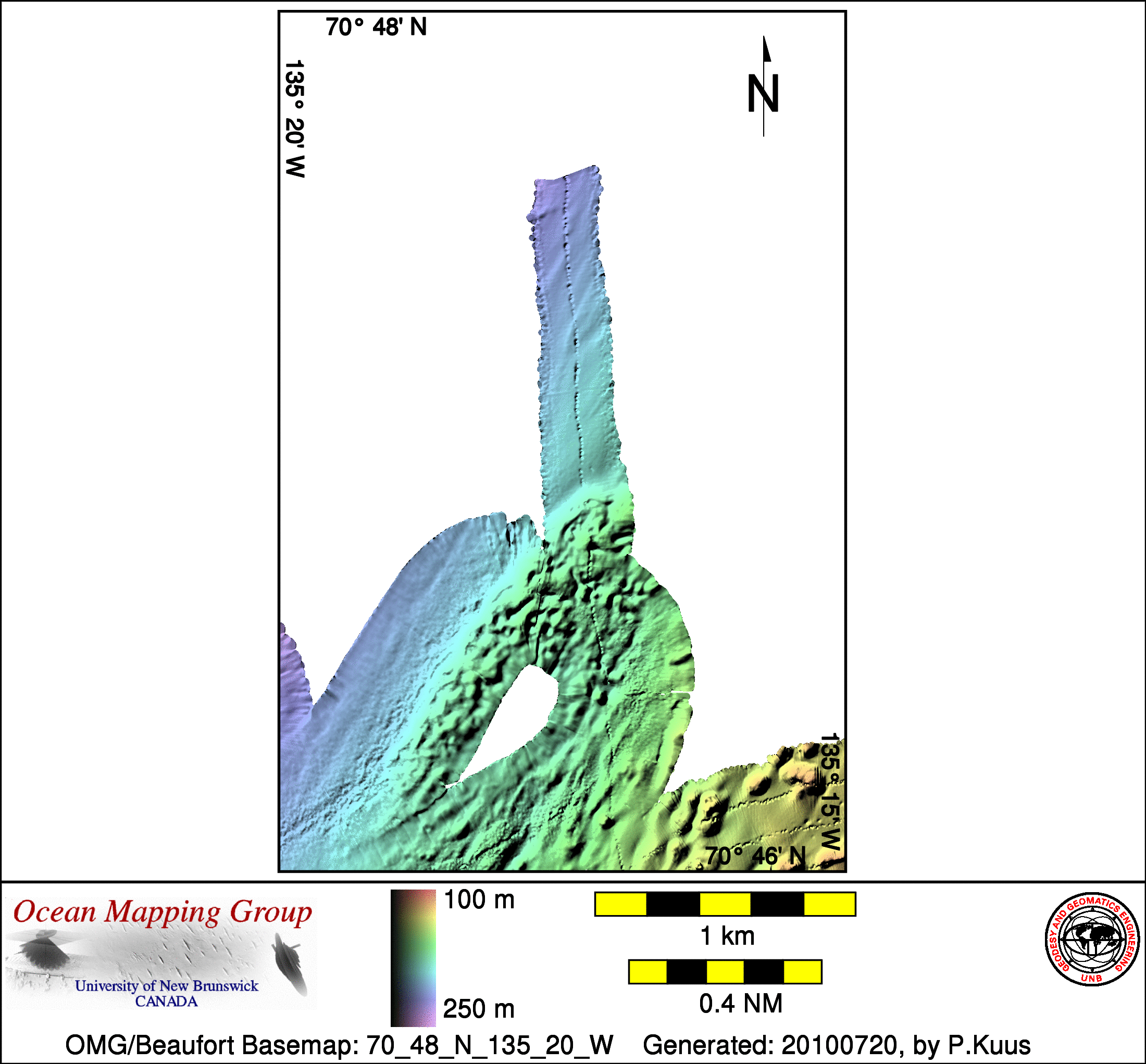The image size is (1146, 1064).
Task: Click the depth color scale bar
Action: point(413,958)
